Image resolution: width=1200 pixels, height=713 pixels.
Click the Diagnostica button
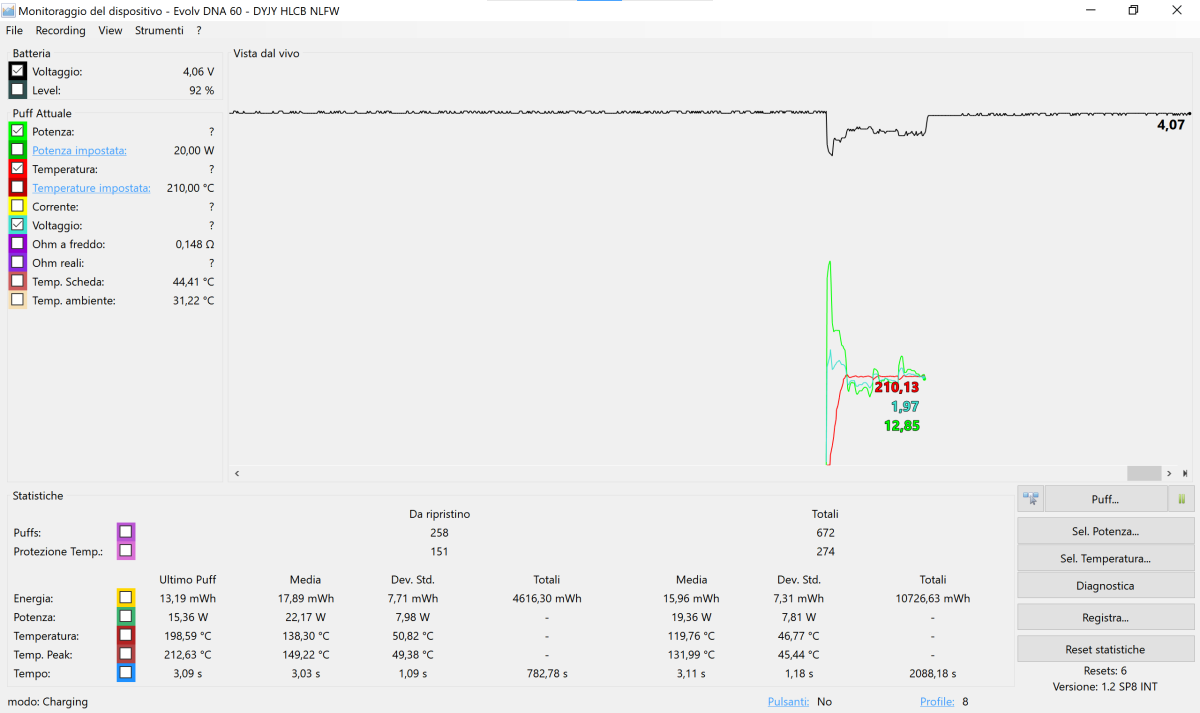[x=1105, y=585]
